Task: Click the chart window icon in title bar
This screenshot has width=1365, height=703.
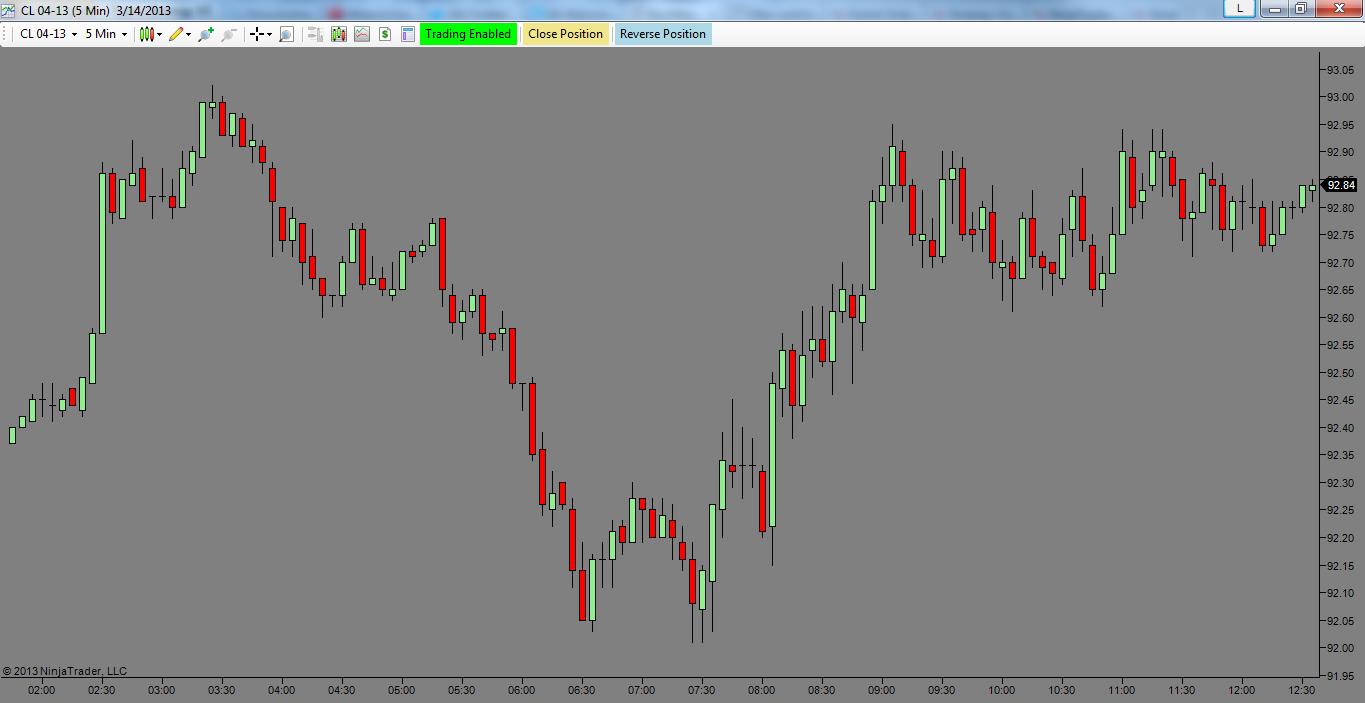Action: (8, 10)
